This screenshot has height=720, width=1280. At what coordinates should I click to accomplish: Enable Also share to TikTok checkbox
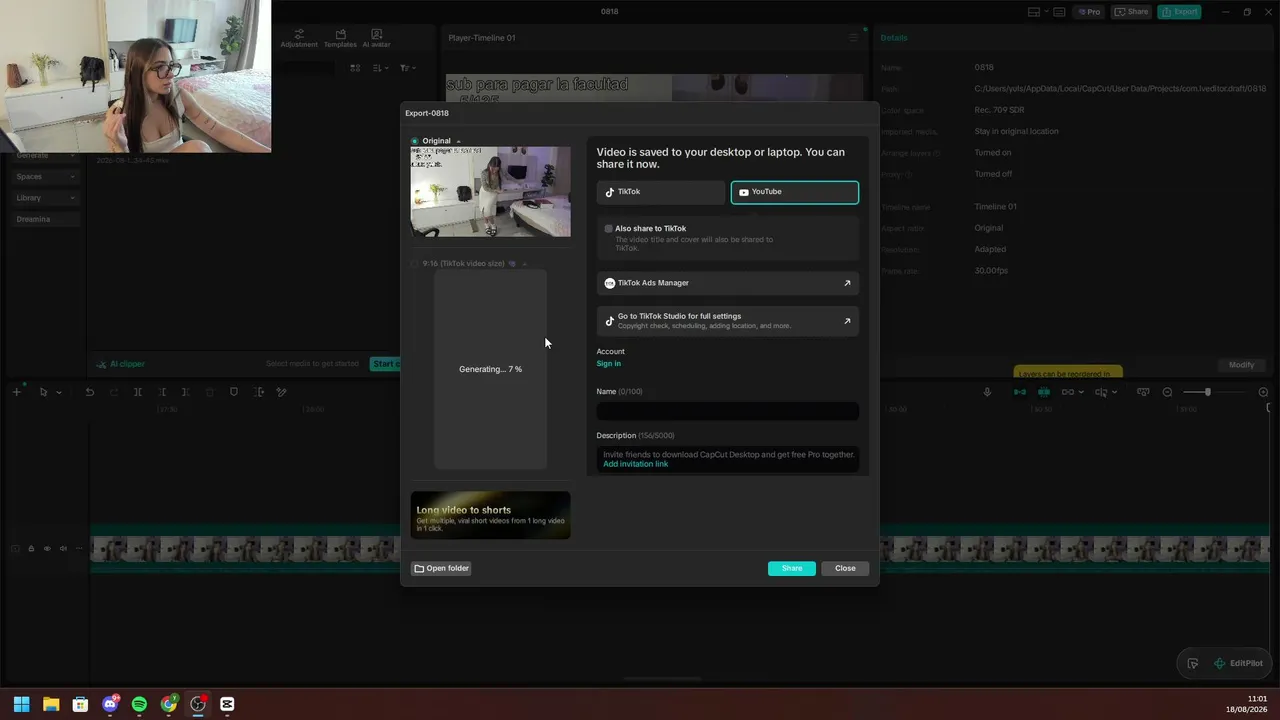pos(608,229)
